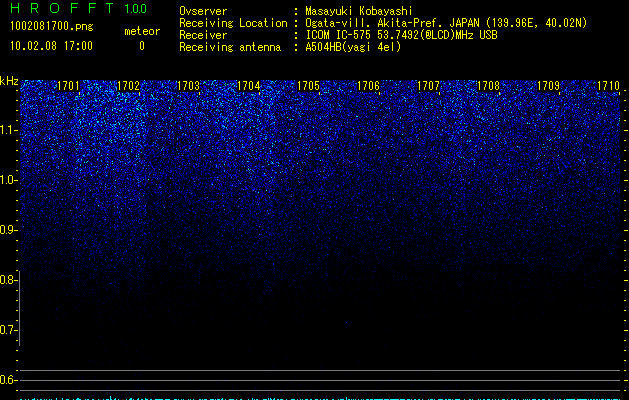Click the Ogata-vill. Akita-Pref. JAPAN location text
The image size is (629, 400).
tap(446, 23)
